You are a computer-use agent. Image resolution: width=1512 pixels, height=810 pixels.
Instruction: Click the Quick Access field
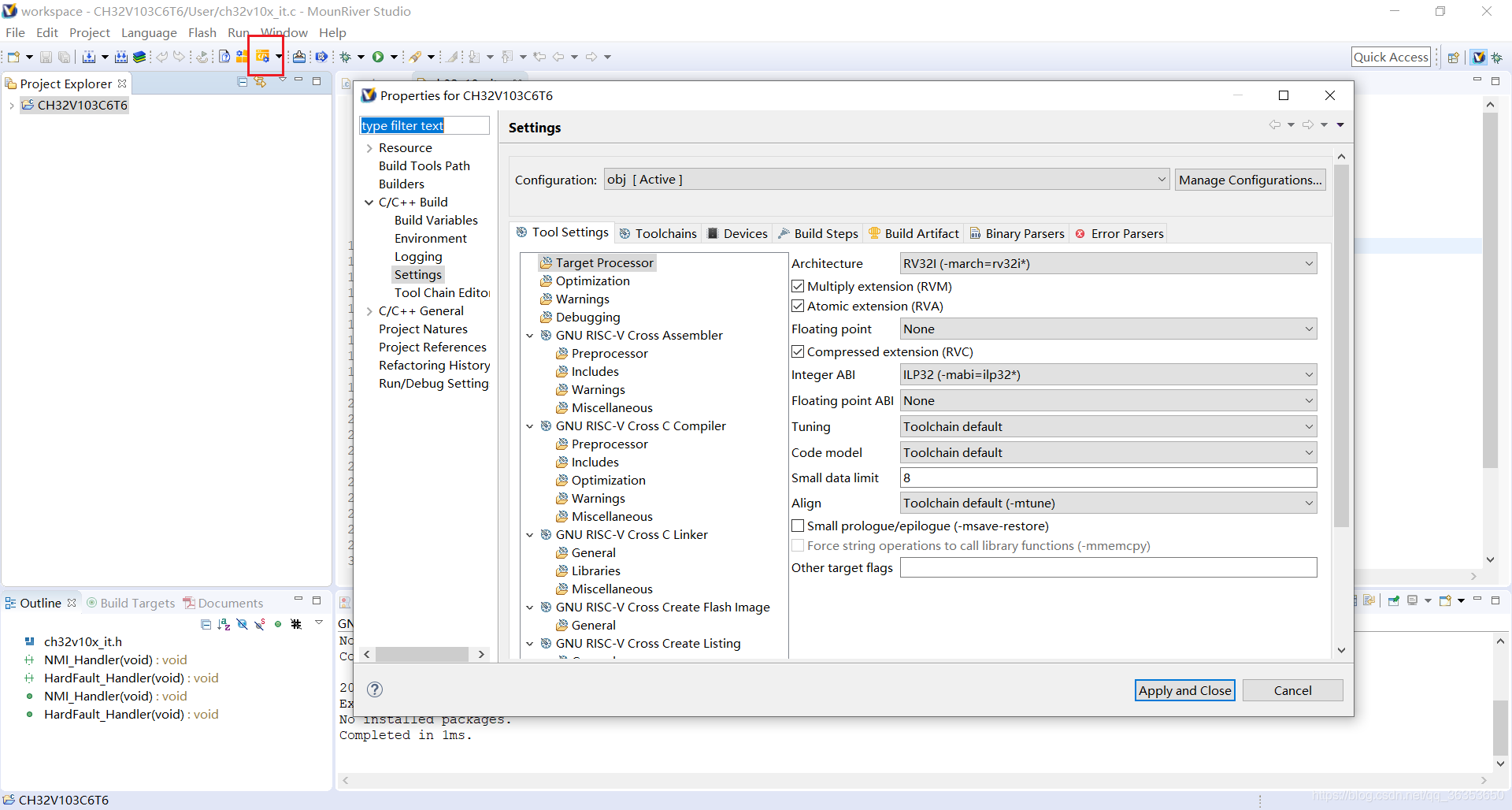[x=1391, y=57]
